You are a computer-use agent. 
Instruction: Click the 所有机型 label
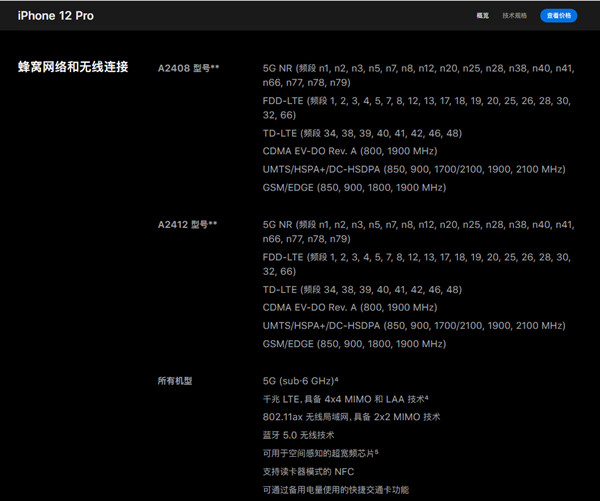[175, 381]
